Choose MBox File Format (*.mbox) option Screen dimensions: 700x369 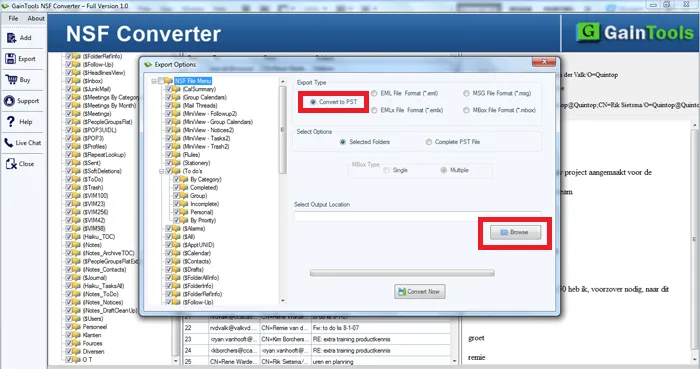tap(466, 110)
